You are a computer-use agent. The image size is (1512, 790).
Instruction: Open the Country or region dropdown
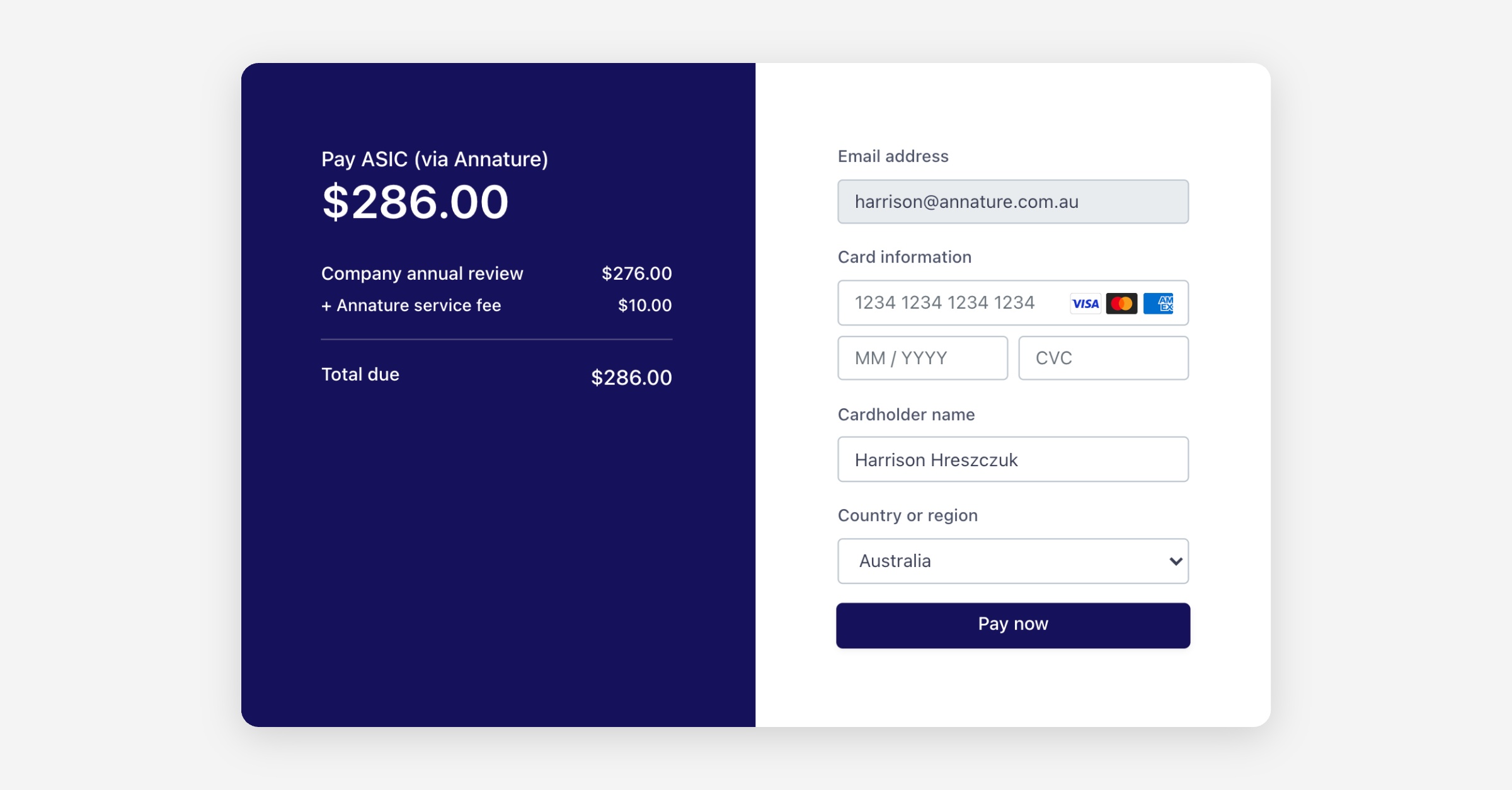1012,561
